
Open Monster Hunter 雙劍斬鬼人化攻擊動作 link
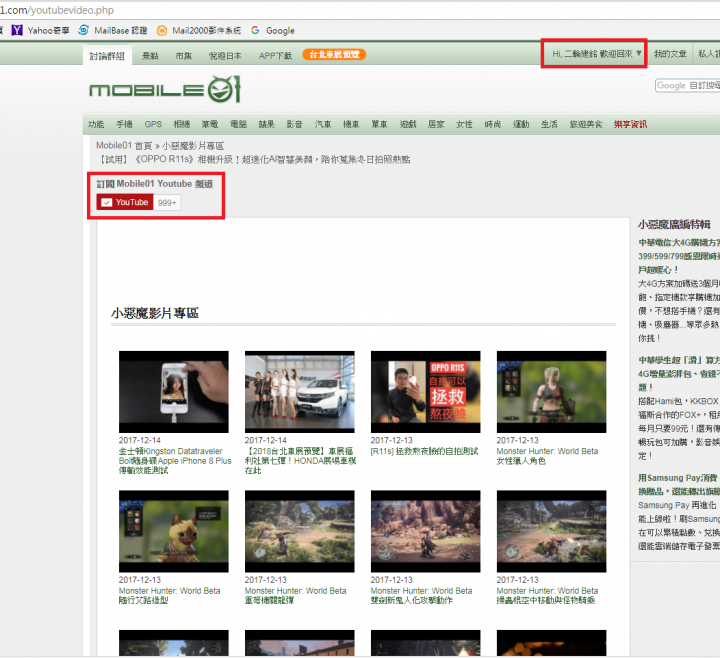421,596
